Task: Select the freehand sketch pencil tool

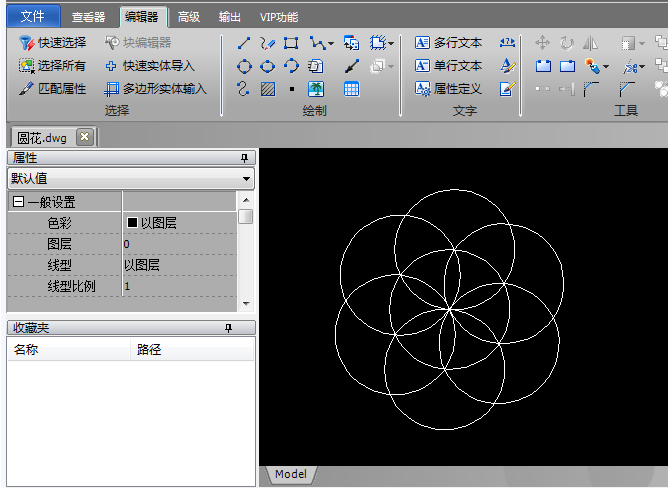Action: point(268,43)
